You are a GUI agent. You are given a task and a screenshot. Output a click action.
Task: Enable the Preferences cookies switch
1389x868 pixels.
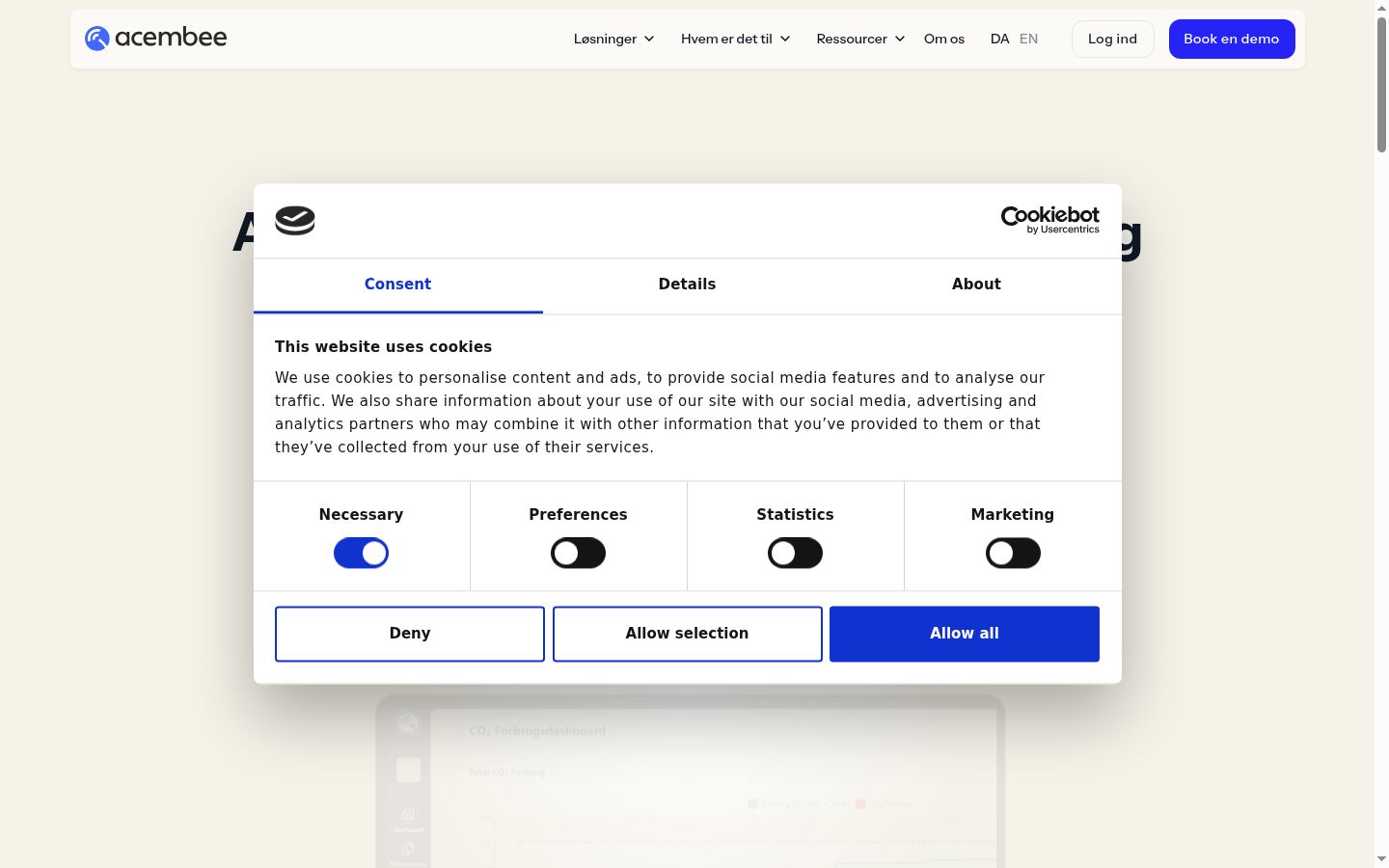pyautogui.click(x=578, y=554)
